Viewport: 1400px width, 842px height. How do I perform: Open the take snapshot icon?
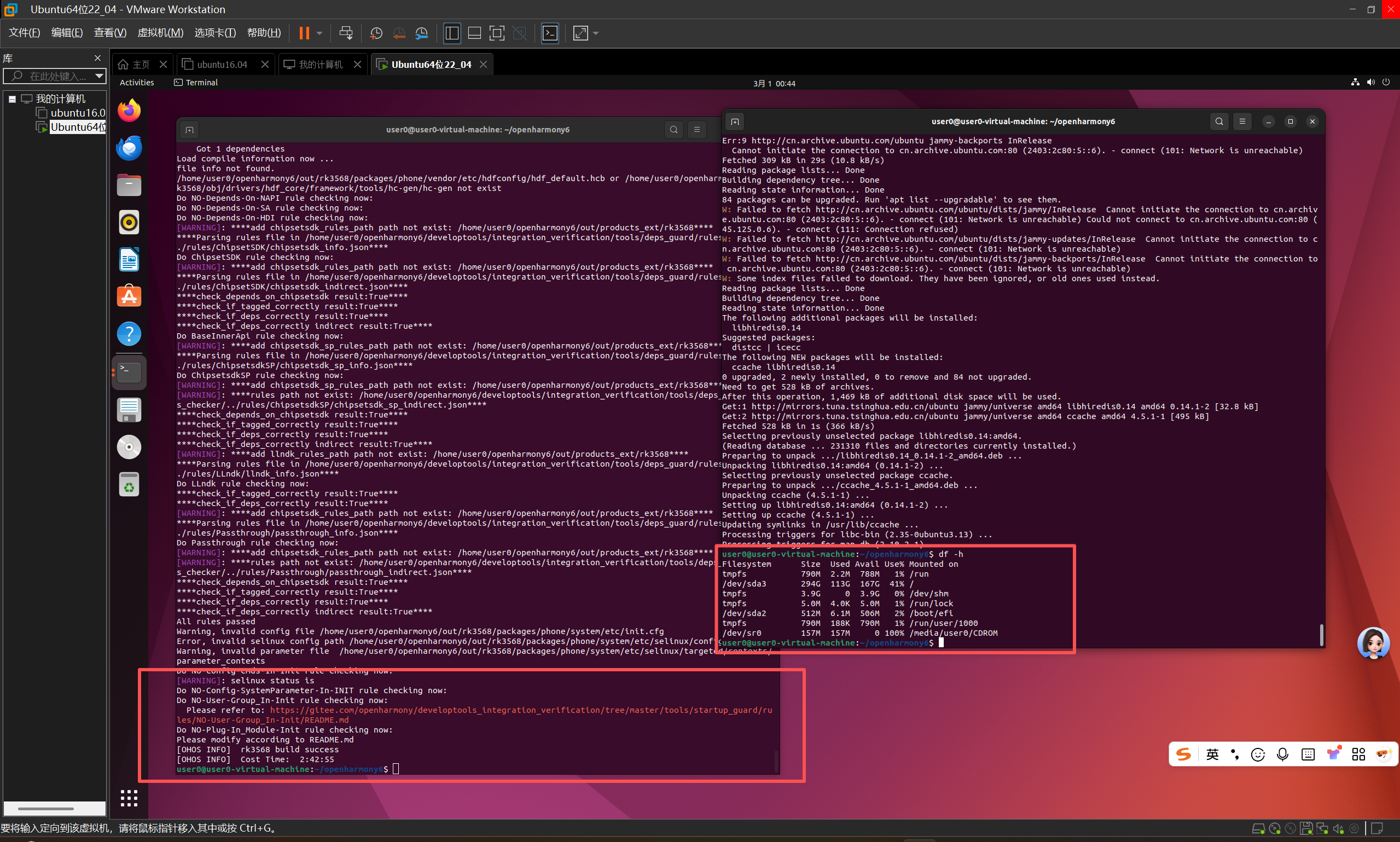tap(375, 33)
